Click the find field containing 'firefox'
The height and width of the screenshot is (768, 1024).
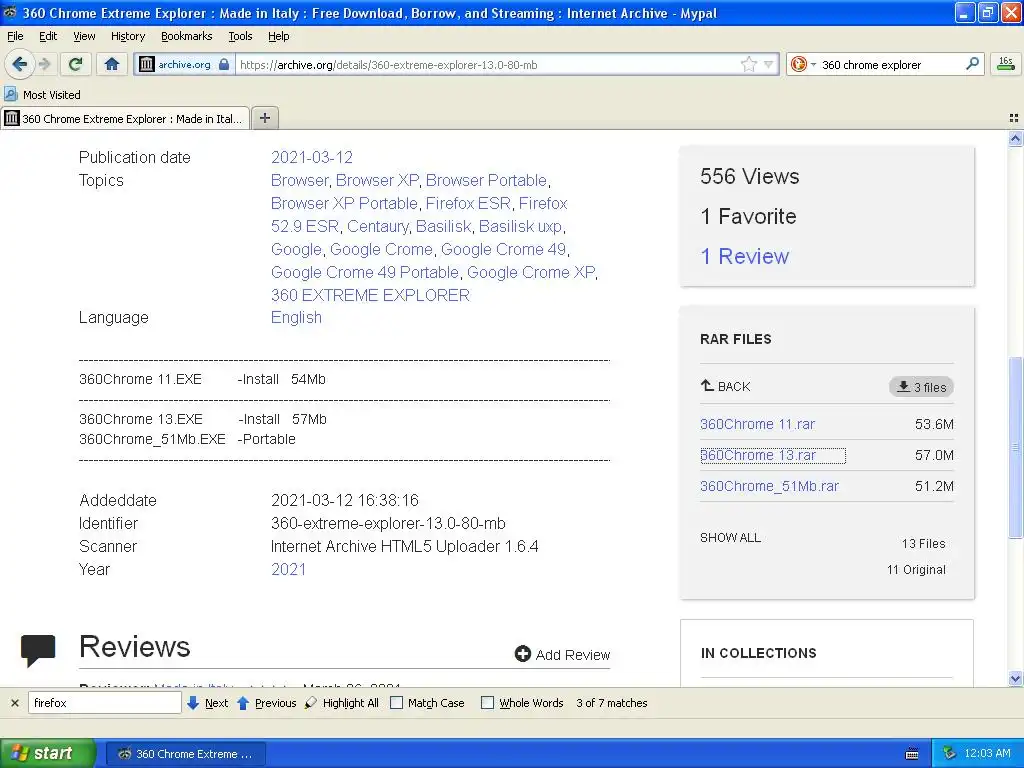tap(104, 703)
